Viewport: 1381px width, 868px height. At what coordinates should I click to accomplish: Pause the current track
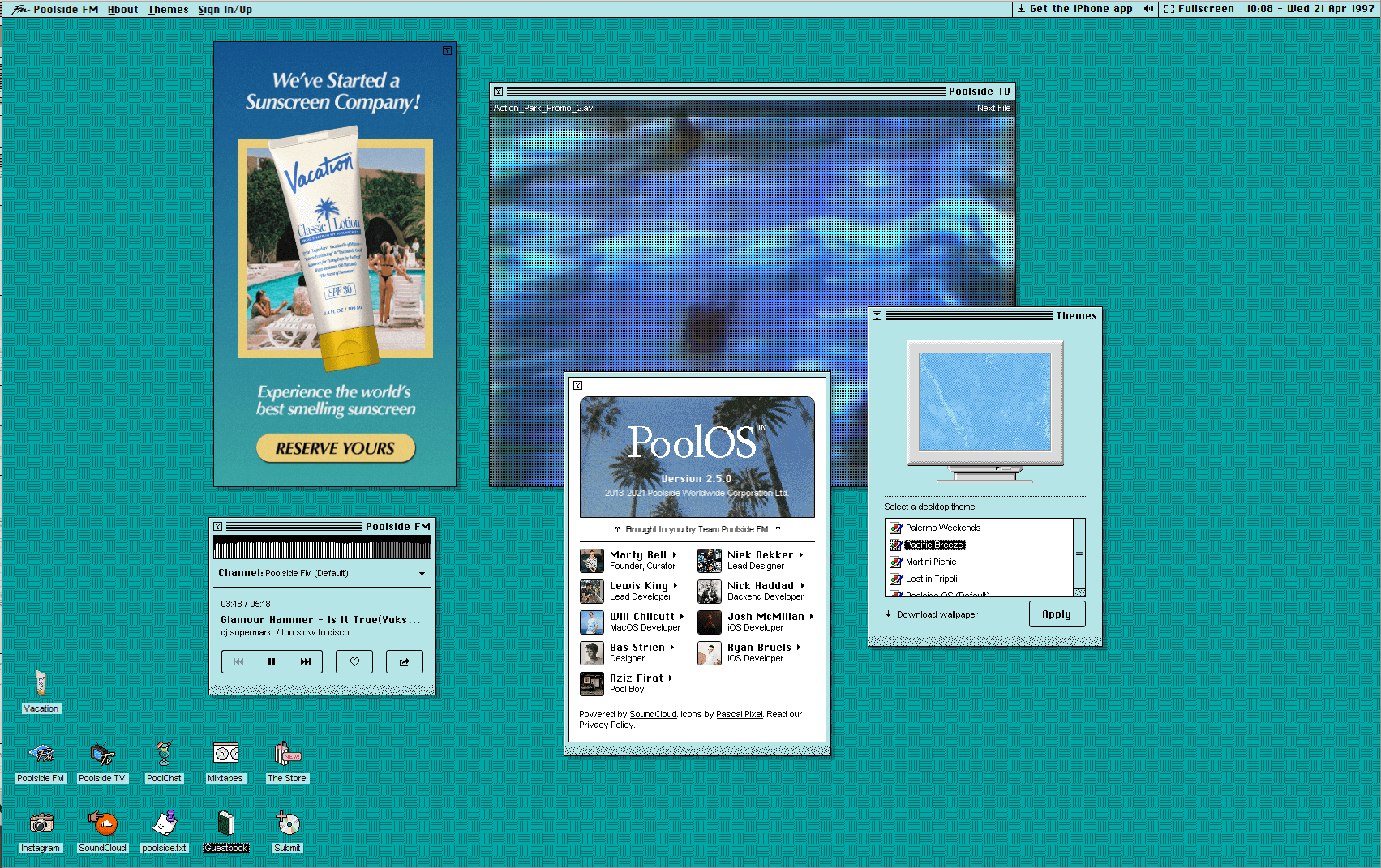click(x=272, y=662)
